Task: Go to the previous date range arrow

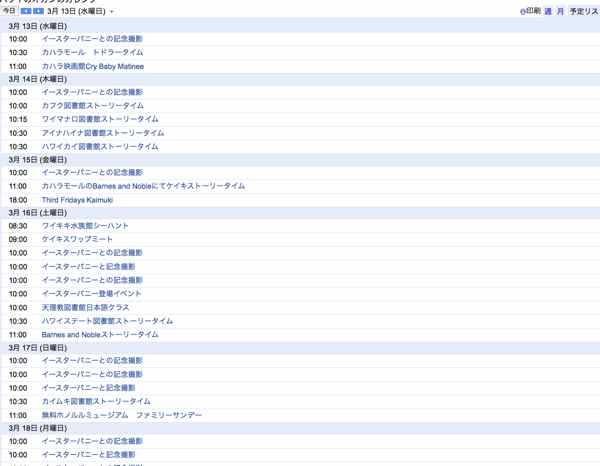Action: coord(26,11)
